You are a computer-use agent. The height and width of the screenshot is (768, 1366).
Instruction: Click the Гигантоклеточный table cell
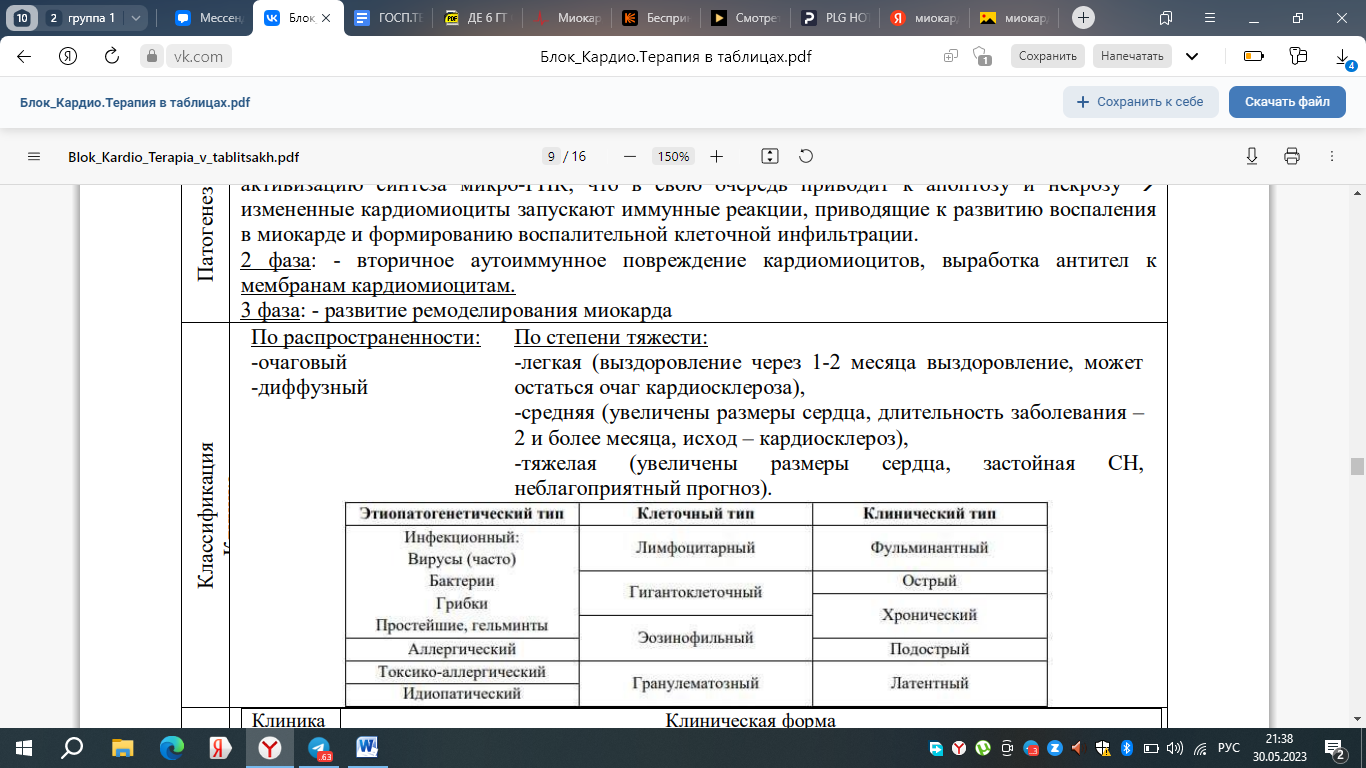point(695,593)
